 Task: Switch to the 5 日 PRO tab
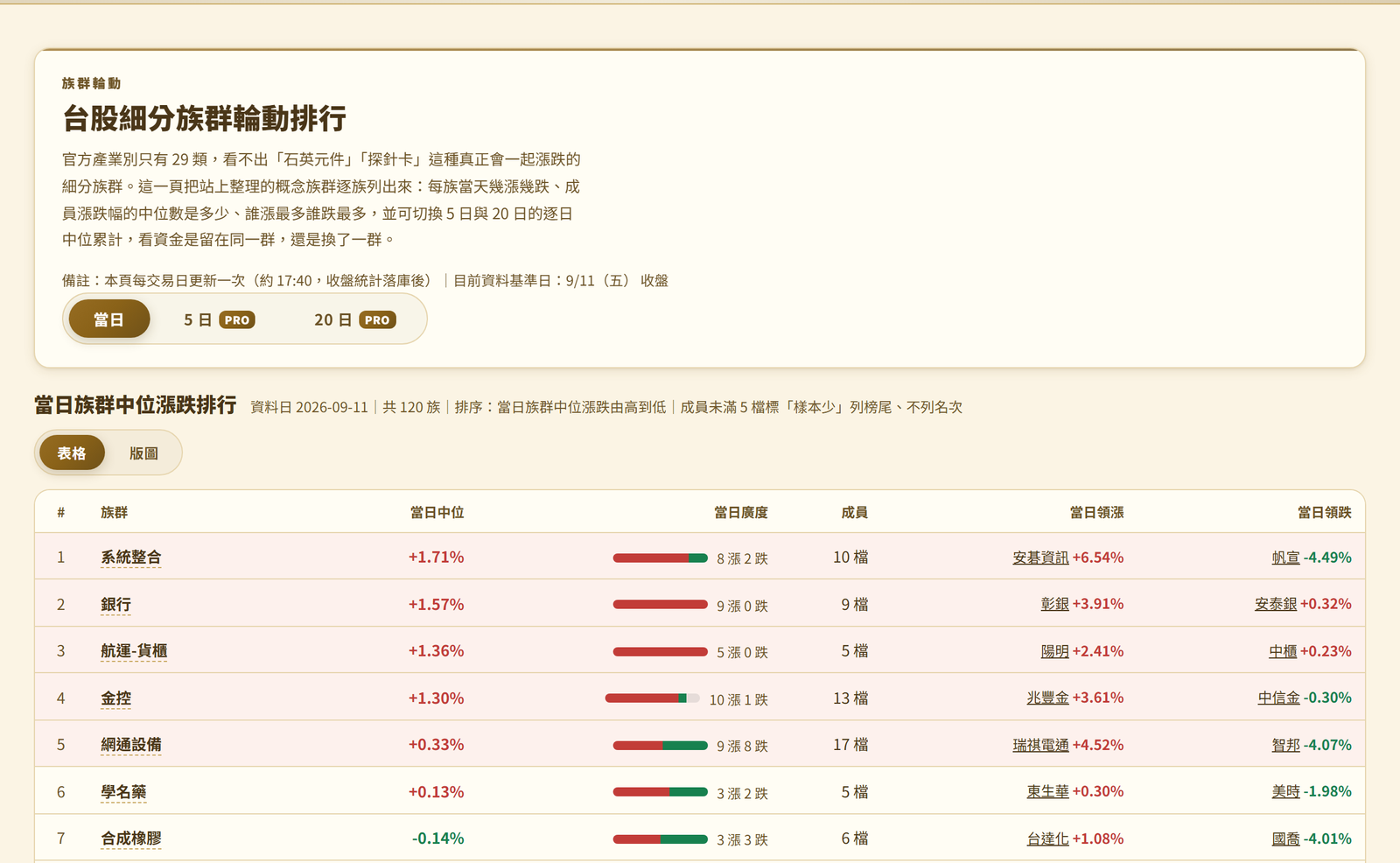[219, 319]
